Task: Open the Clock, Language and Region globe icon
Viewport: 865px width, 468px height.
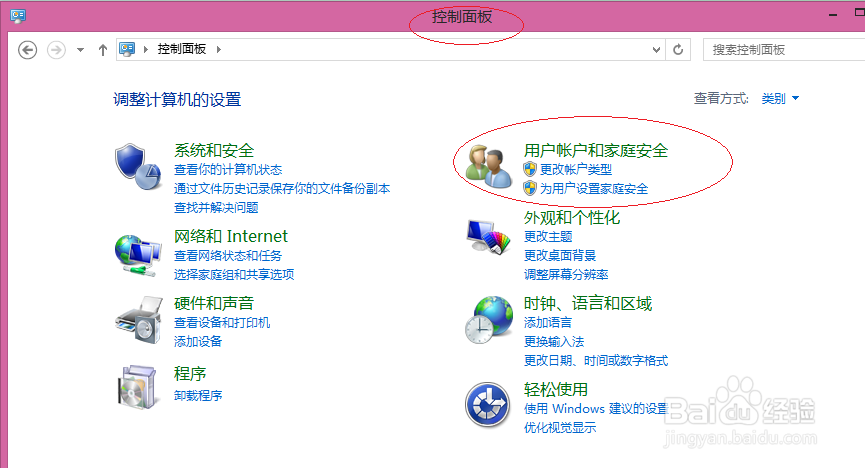Action: 489,320
